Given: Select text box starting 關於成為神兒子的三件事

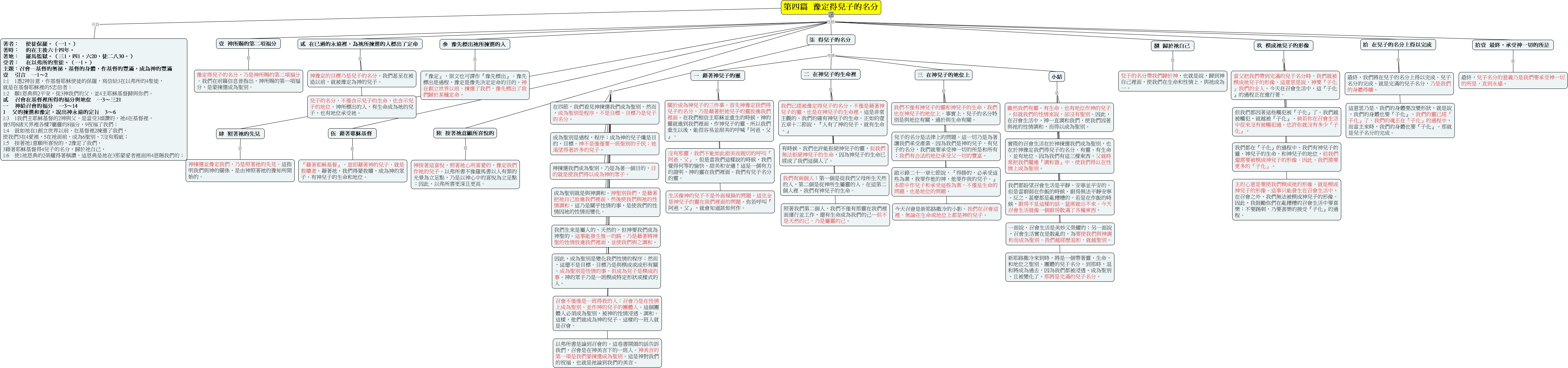Looking at the screenshot, I should [719, 121].
